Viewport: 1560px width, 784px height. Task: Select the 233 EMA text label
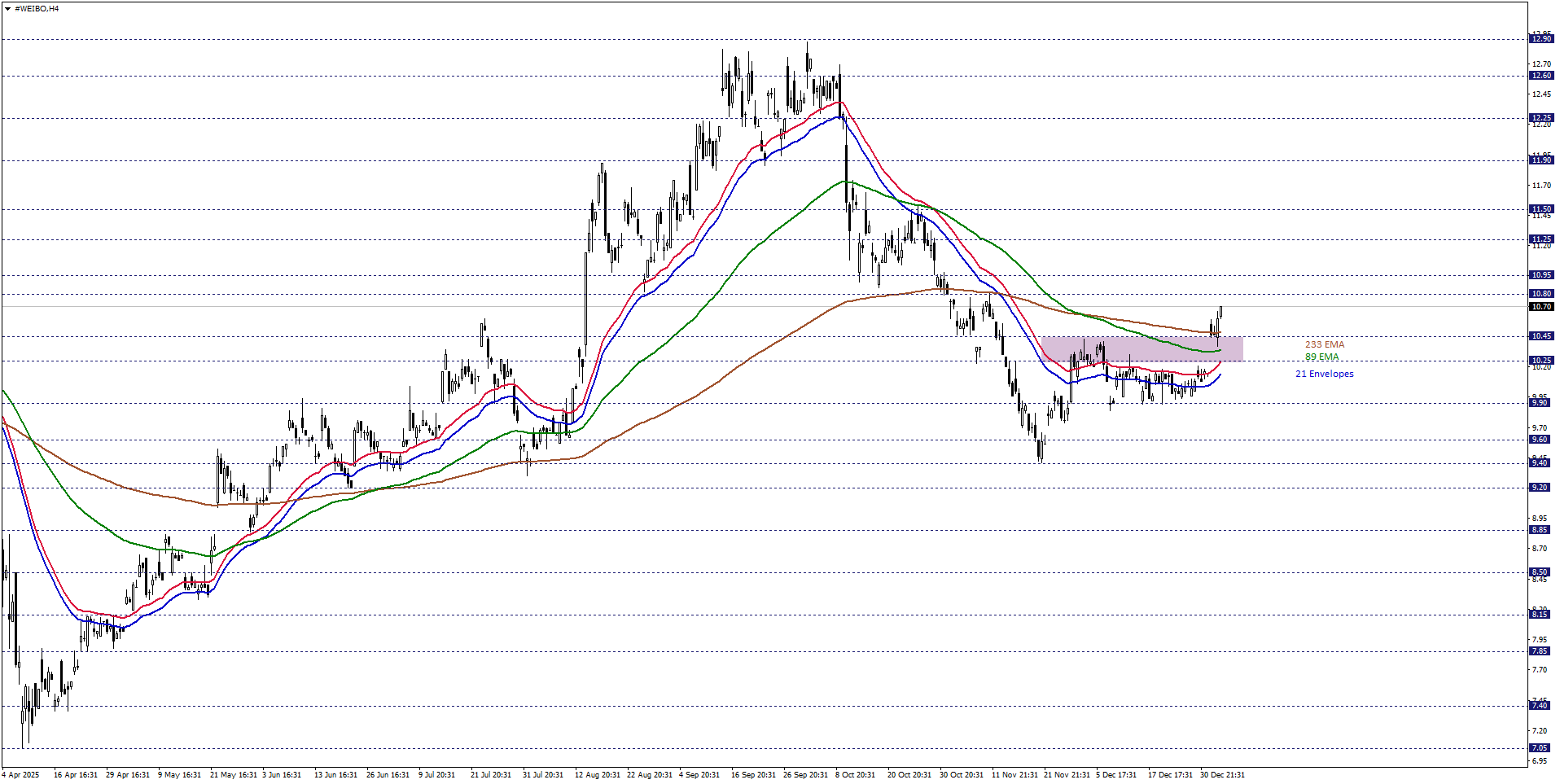(1325, 344)
